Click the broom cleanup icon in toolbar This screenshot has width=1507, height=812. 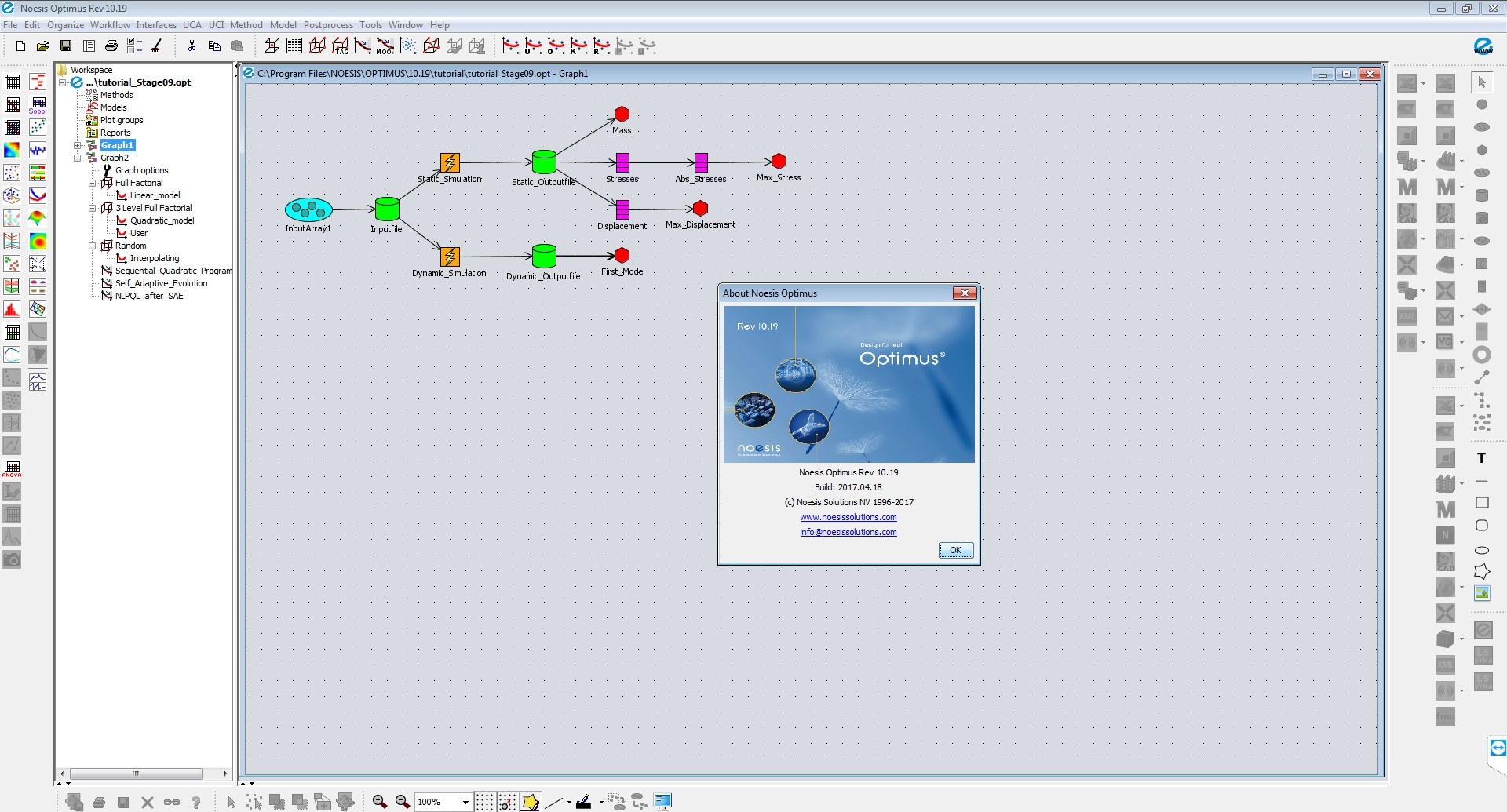tap(157, 46)
